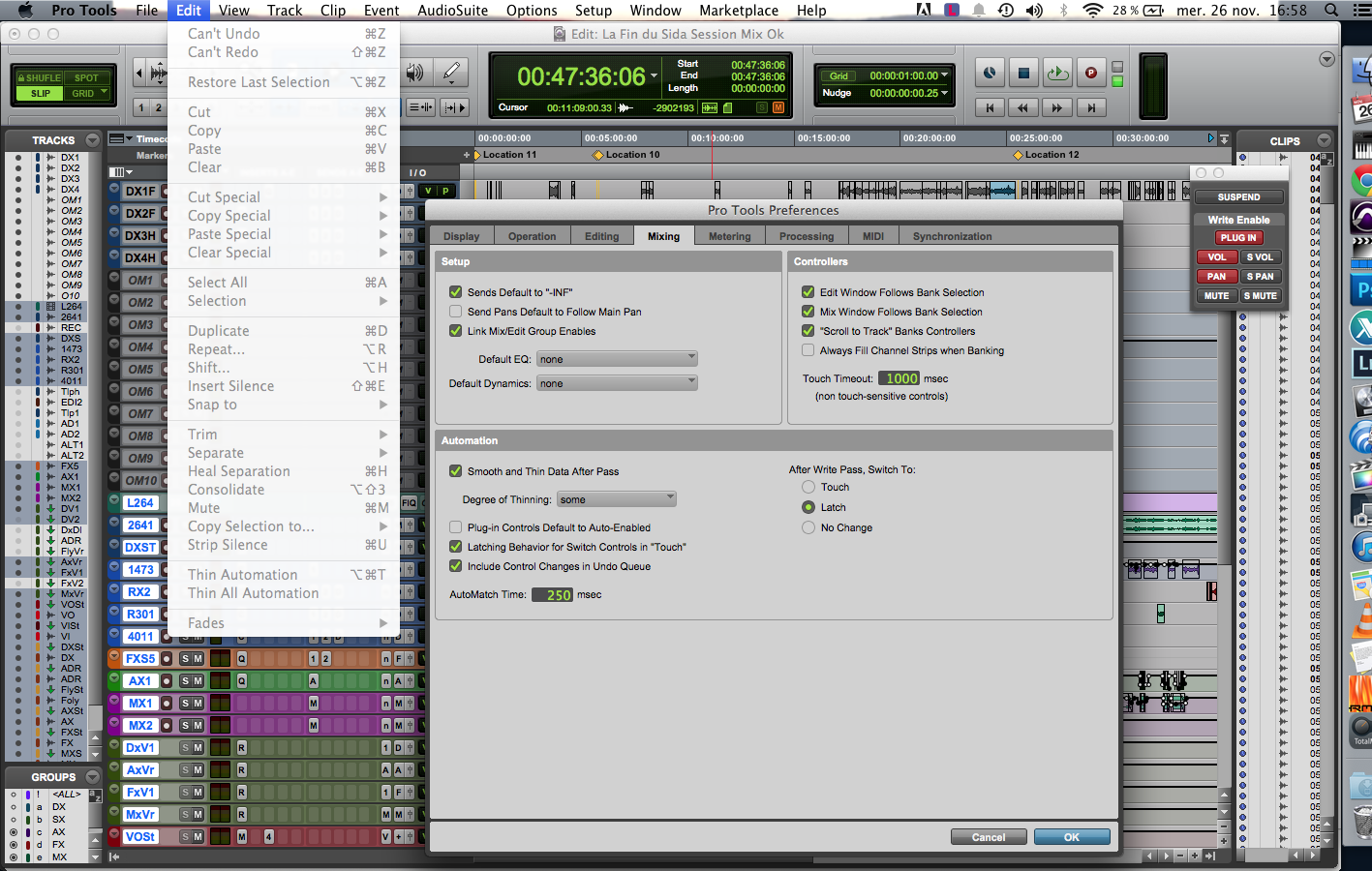1372x871 pixels.
Task: Enable Send Pans Default to Follow Main Pan
Action: (455, 312)
